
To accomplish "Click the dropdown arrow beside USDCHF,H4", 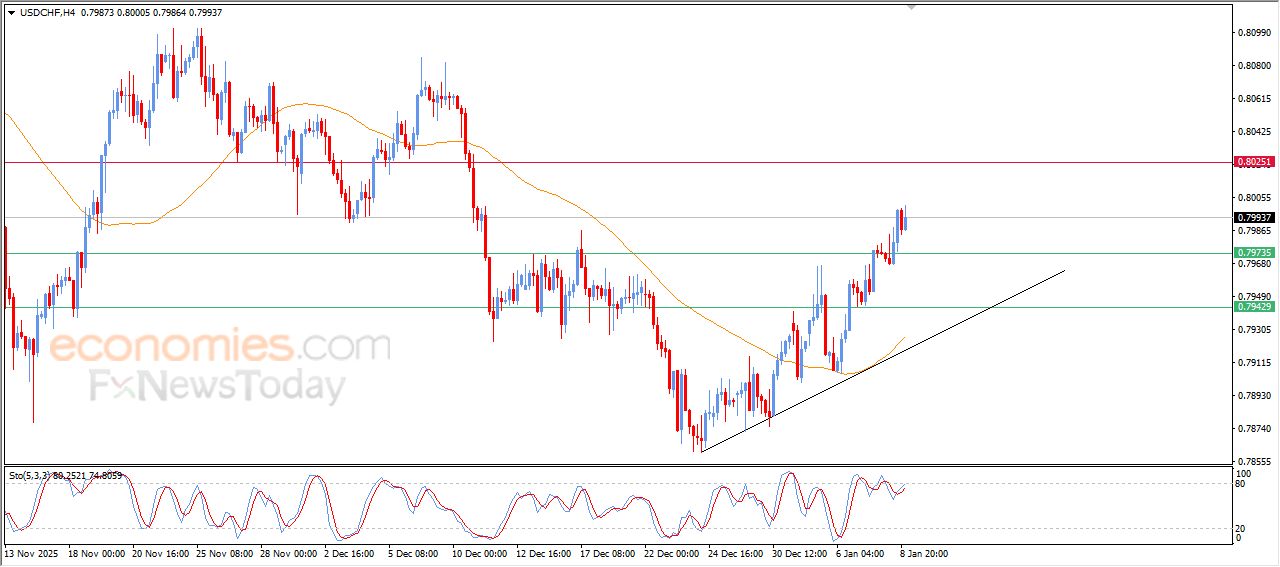I will [x=11, y=12].
